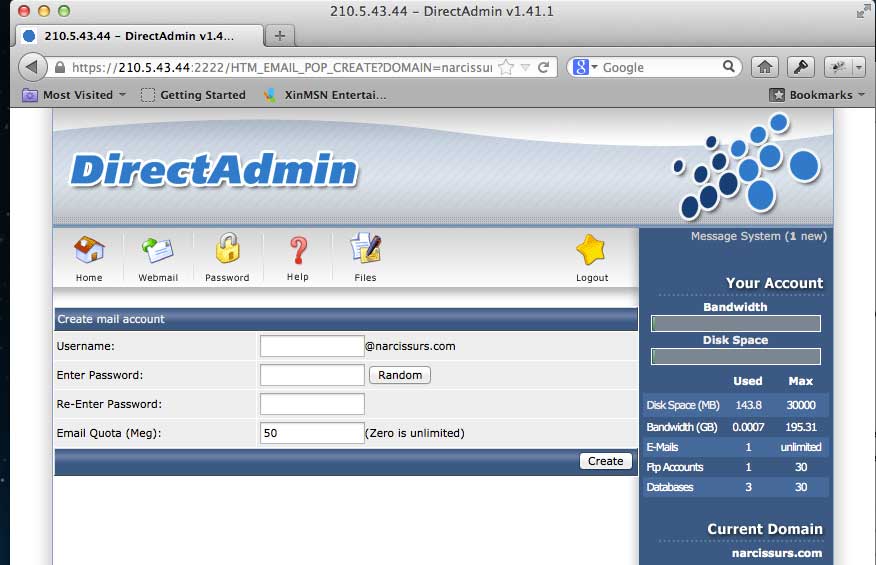Click the Email Quota field containing 50

pos(312,433)
